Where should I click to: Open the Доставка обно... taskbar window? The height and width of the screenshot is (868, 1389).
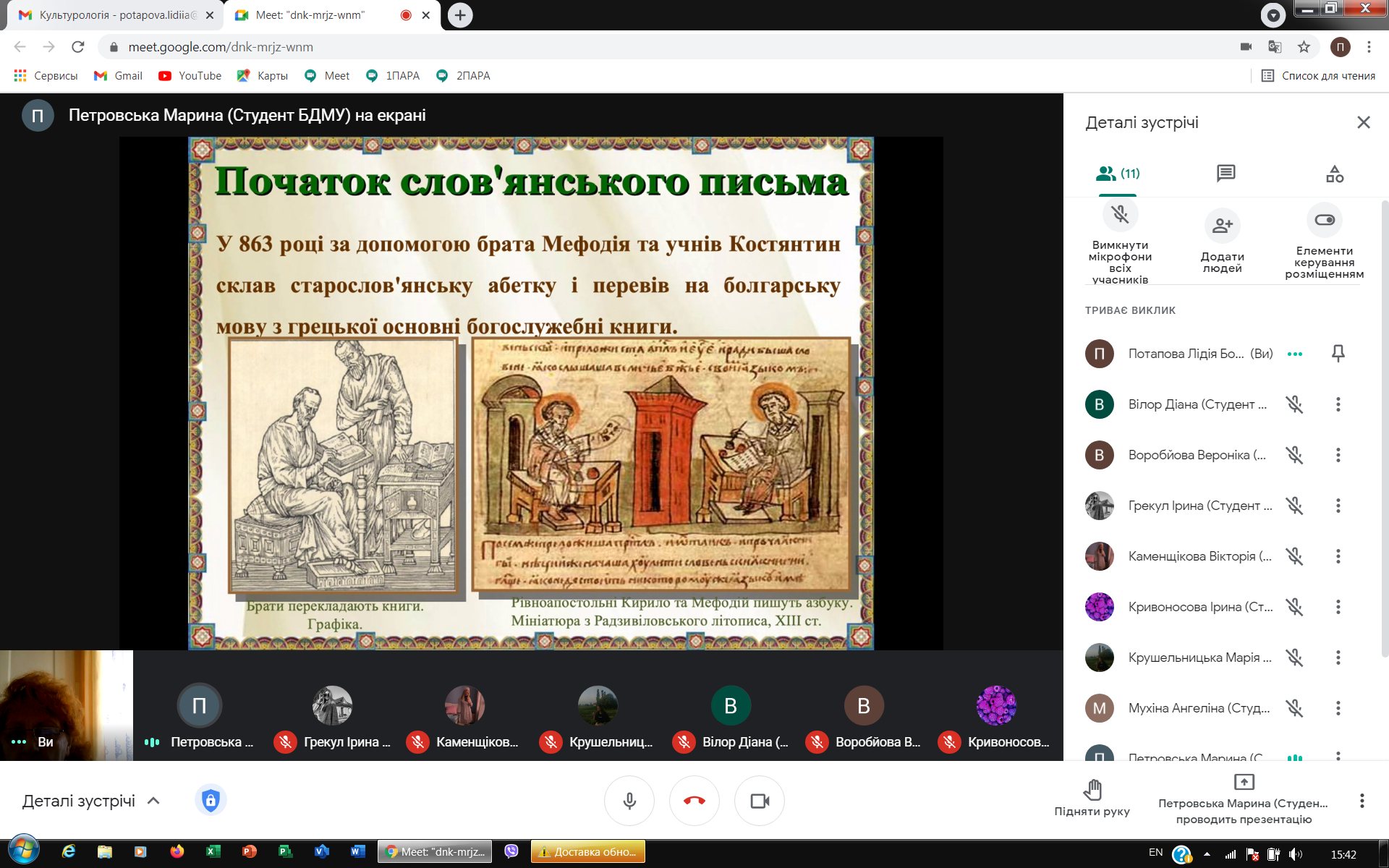pyautogui.click(x=587, y=852)
